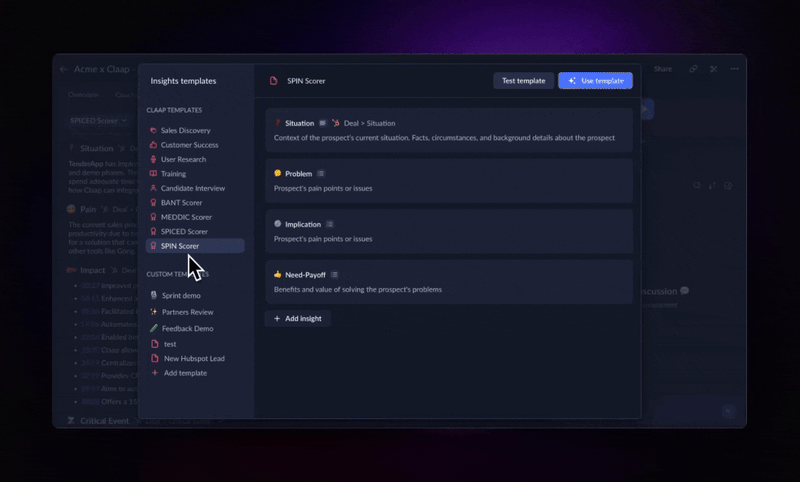Click the Customer Success icon in sidebar
Image resolution: width=800 pixels, height=482 pixels.
click(153, 145)
